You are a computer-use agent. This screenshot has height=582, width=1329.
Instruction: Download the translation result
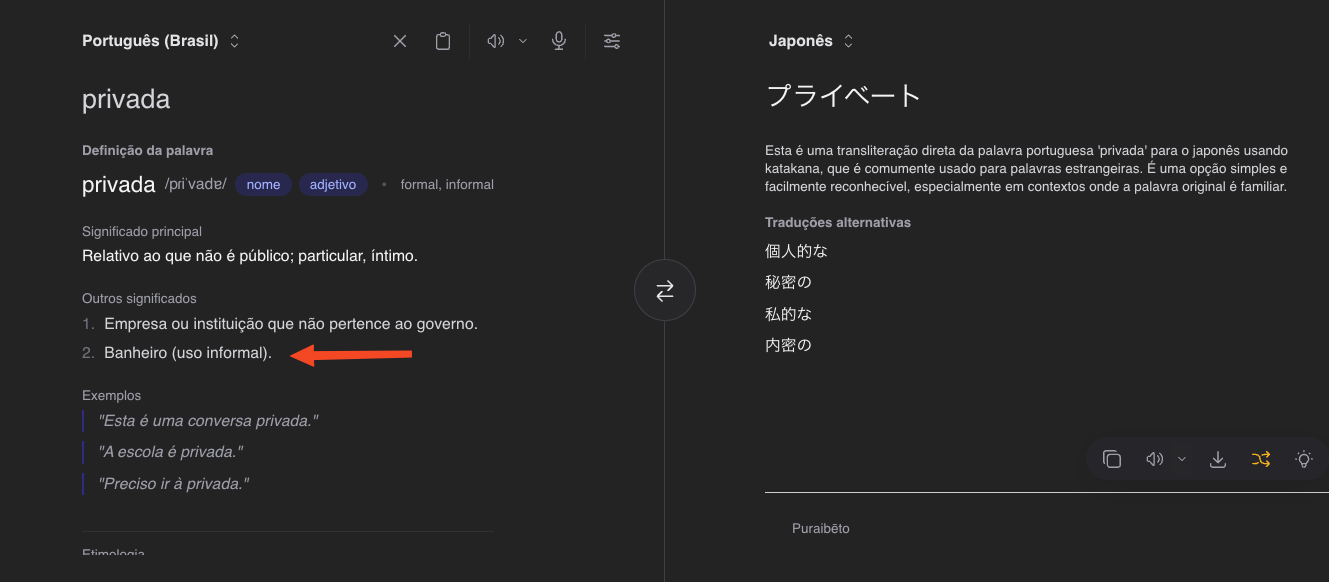[1218, 459]
